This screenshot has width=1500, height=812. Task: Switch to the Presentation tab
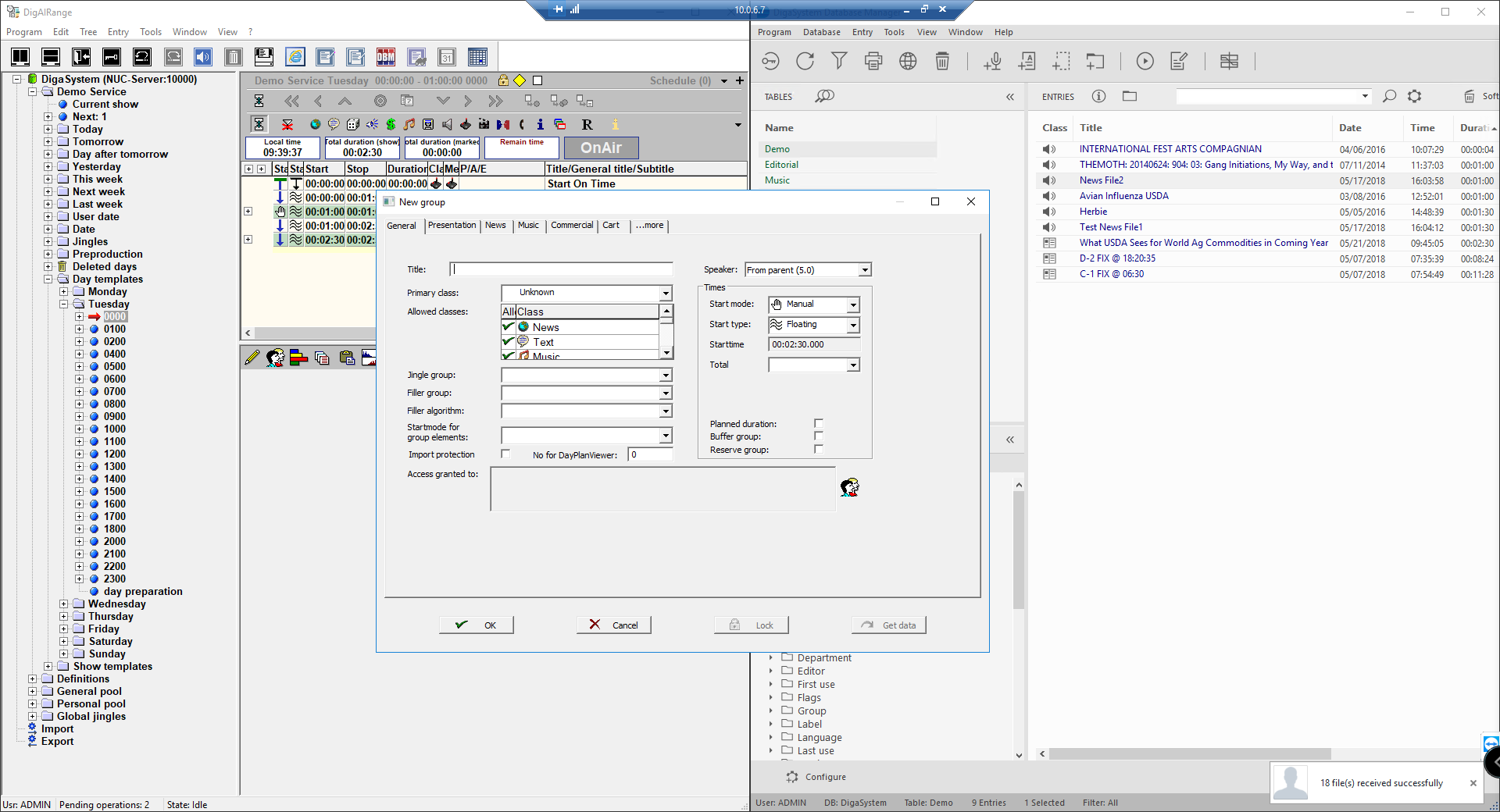tap(452, 226)
